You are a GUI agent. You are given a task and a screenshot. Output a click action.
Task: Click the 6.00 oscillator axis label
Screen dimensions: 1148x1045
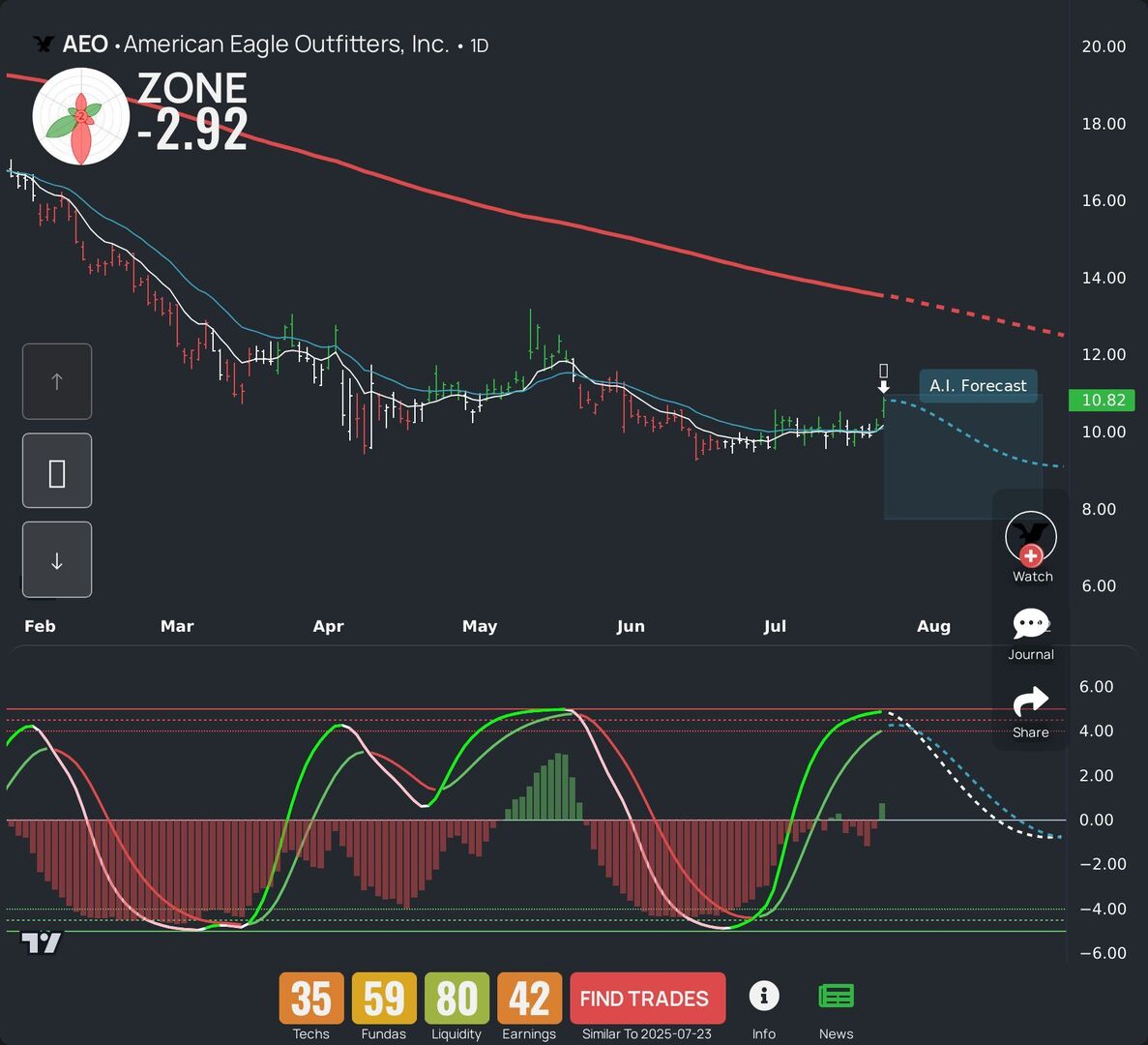(1096, 686)
